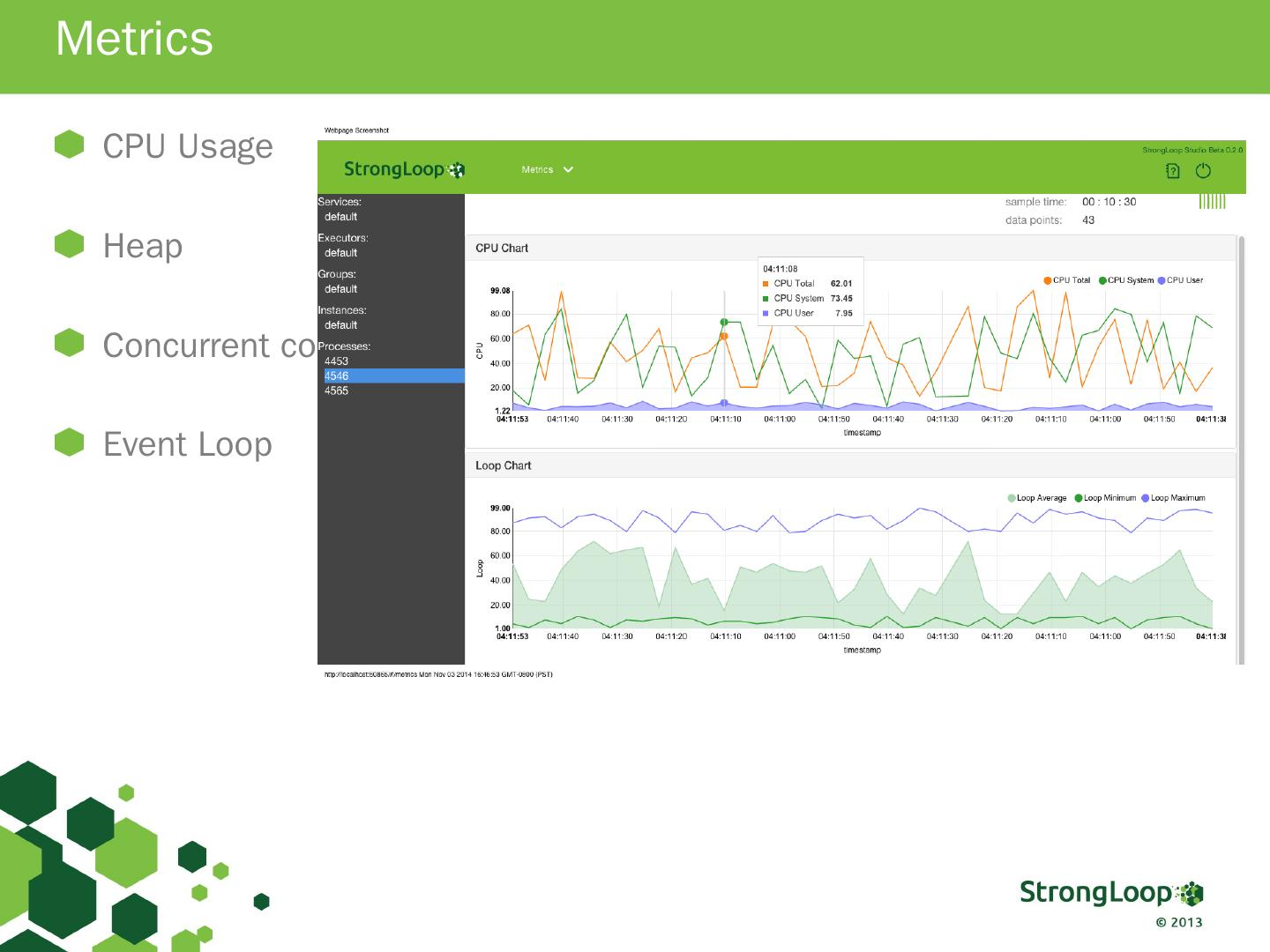Click the localhost metrics URL text
The height and width of the screenshot is (952, 1270).
pyautogui.click(x=438, y=674)
